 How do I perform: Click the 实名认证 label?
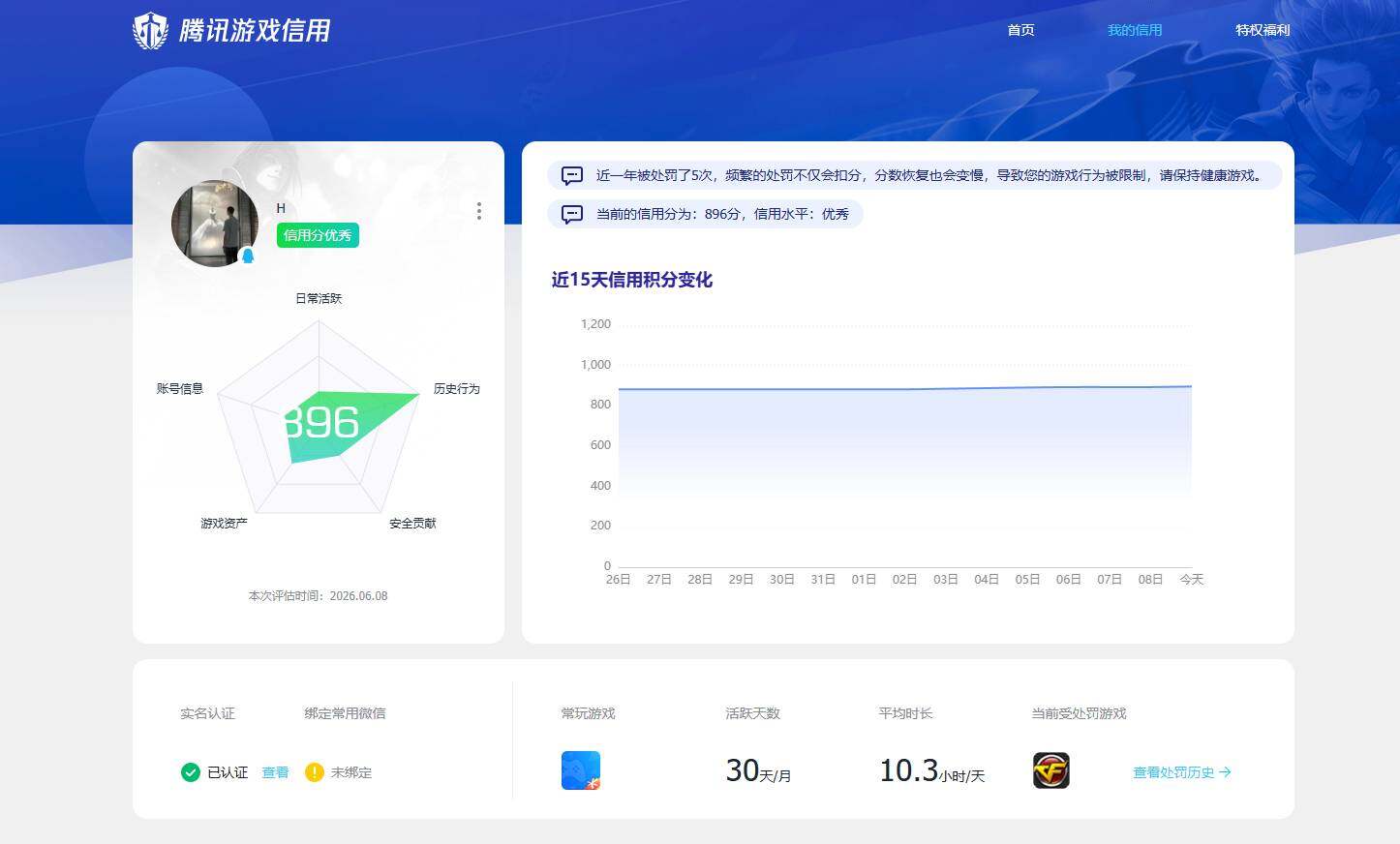(207, 713)
